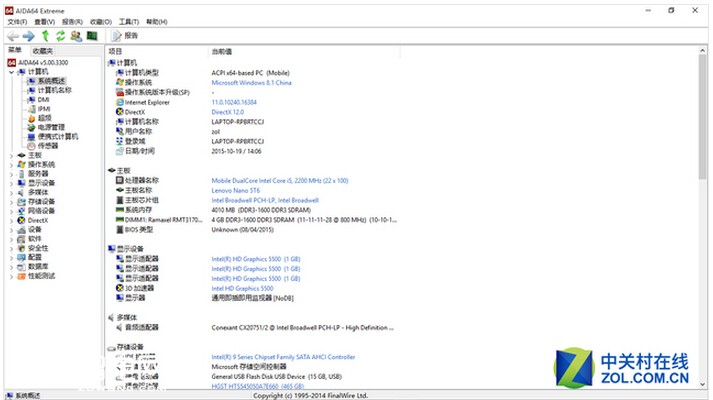Click the 日期/时间 row icon

point(120,151)
